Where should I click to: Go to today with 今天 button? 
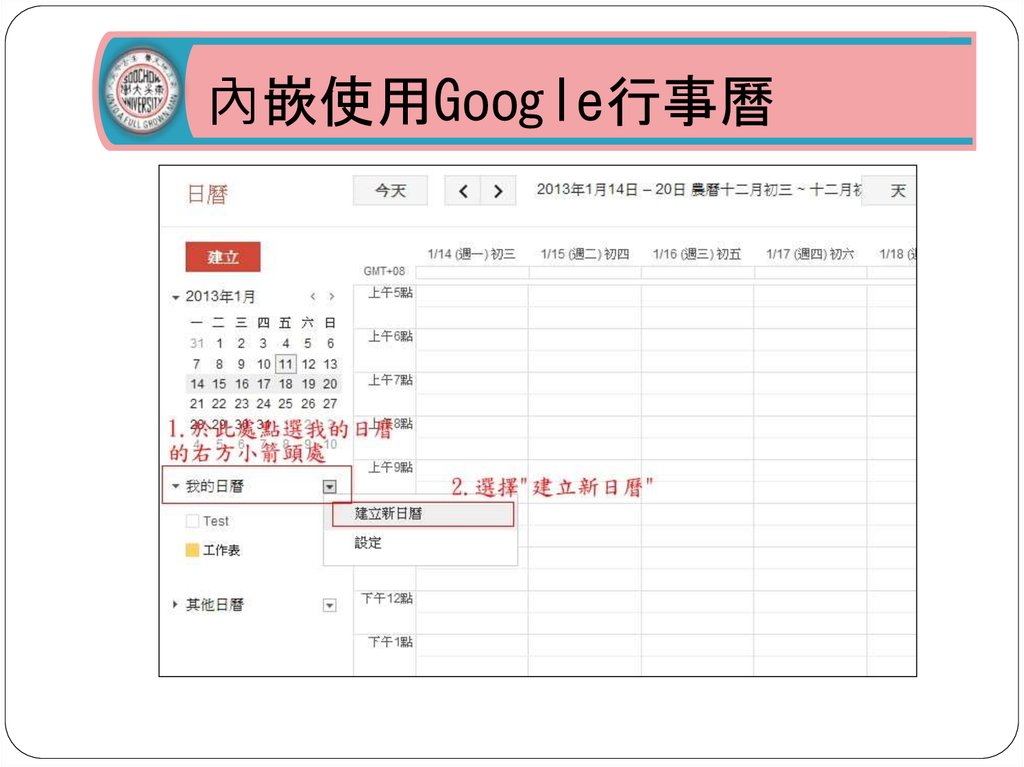[x=391, y=191]
